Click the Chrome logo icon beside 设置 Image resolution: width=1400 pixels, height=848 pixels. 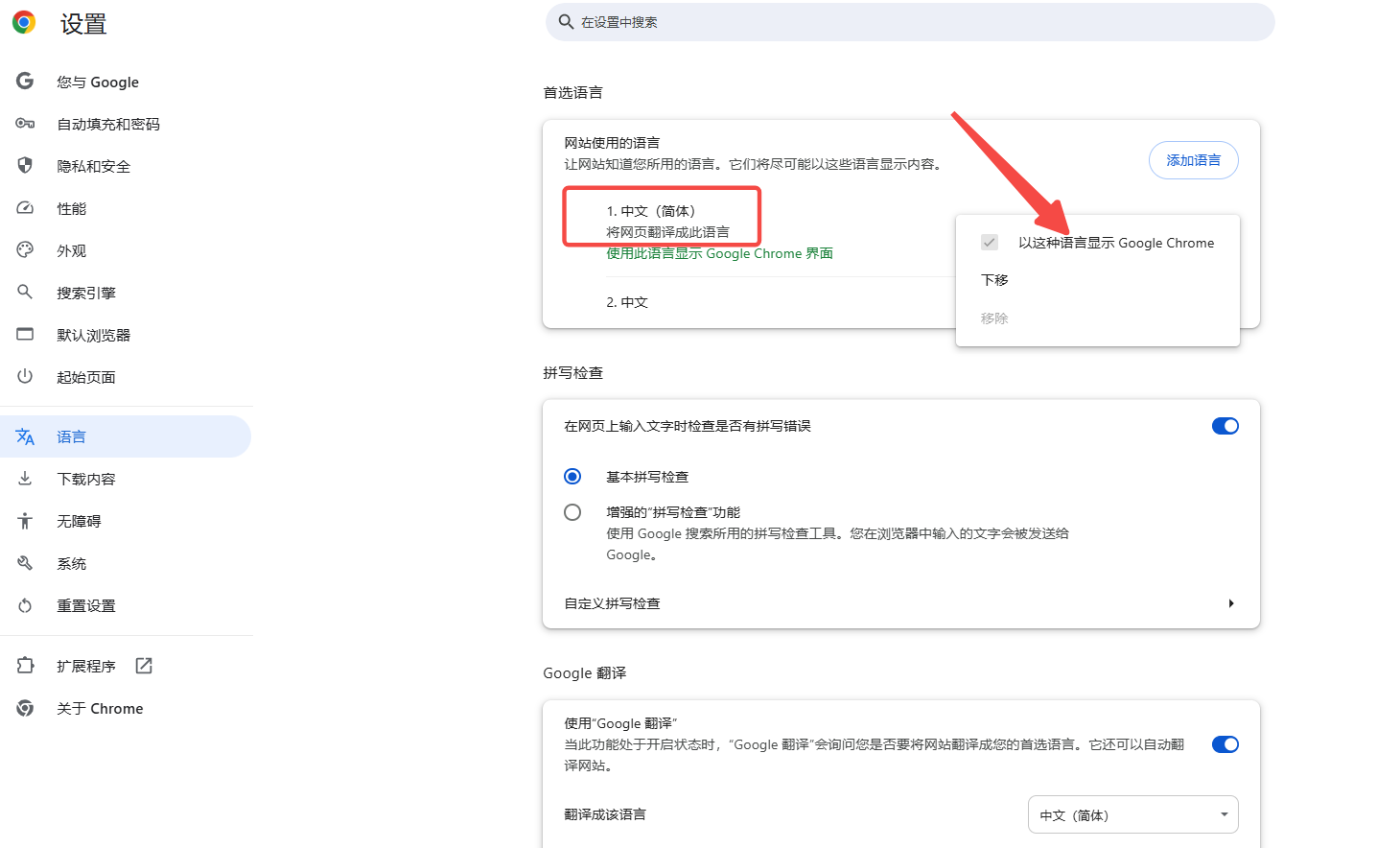24,22
